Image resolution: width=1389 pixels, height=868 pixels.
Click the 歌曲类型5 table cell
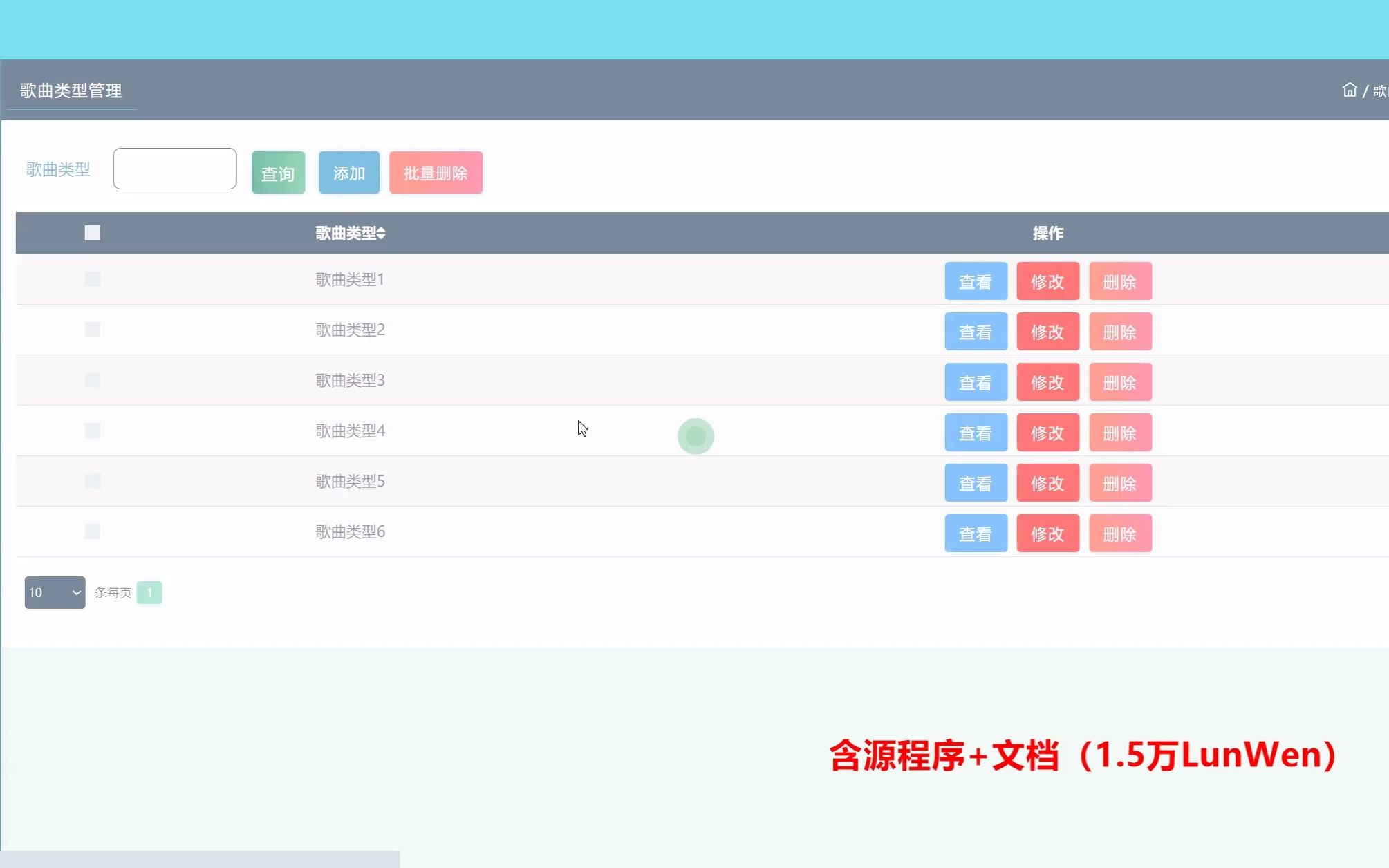(x=350, y=481)
